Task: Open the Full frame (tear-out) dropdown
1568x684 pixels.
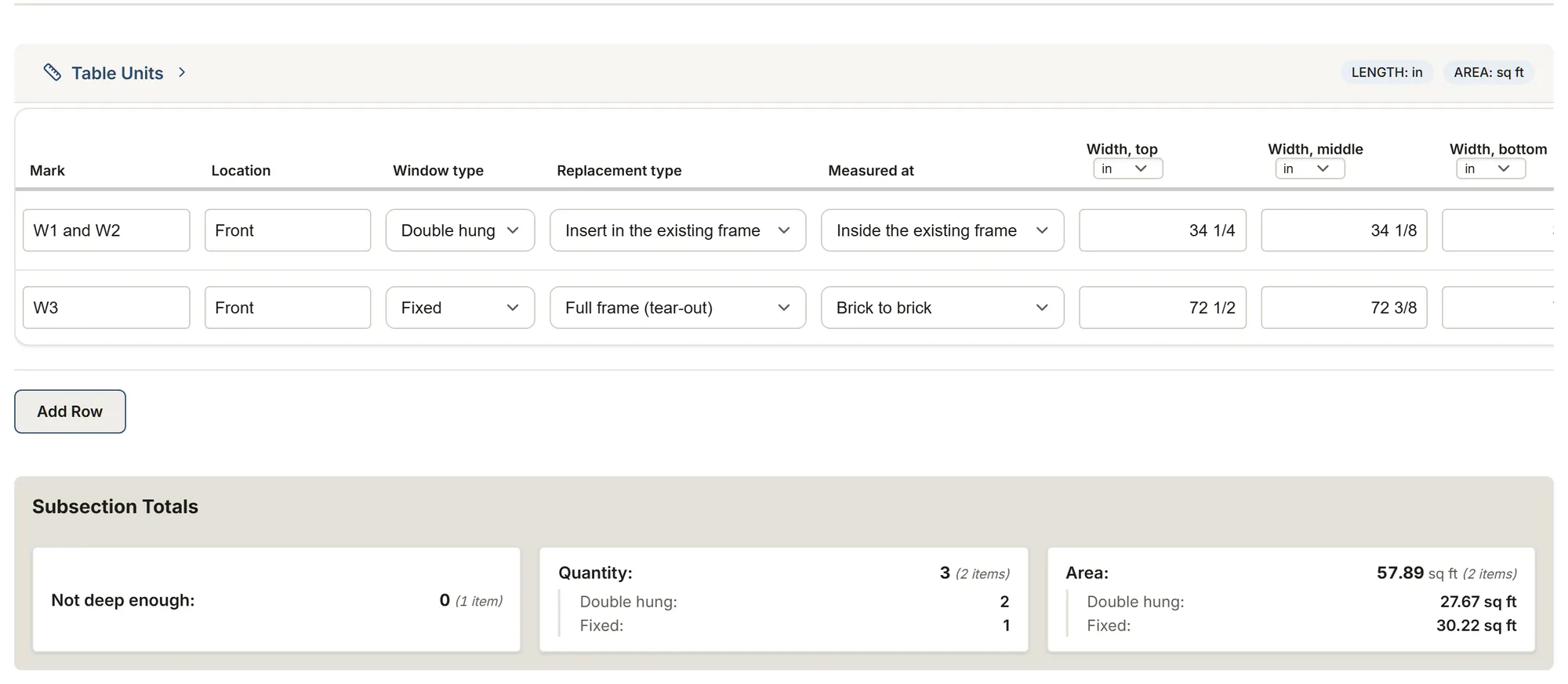Action: tap(677, 307)
